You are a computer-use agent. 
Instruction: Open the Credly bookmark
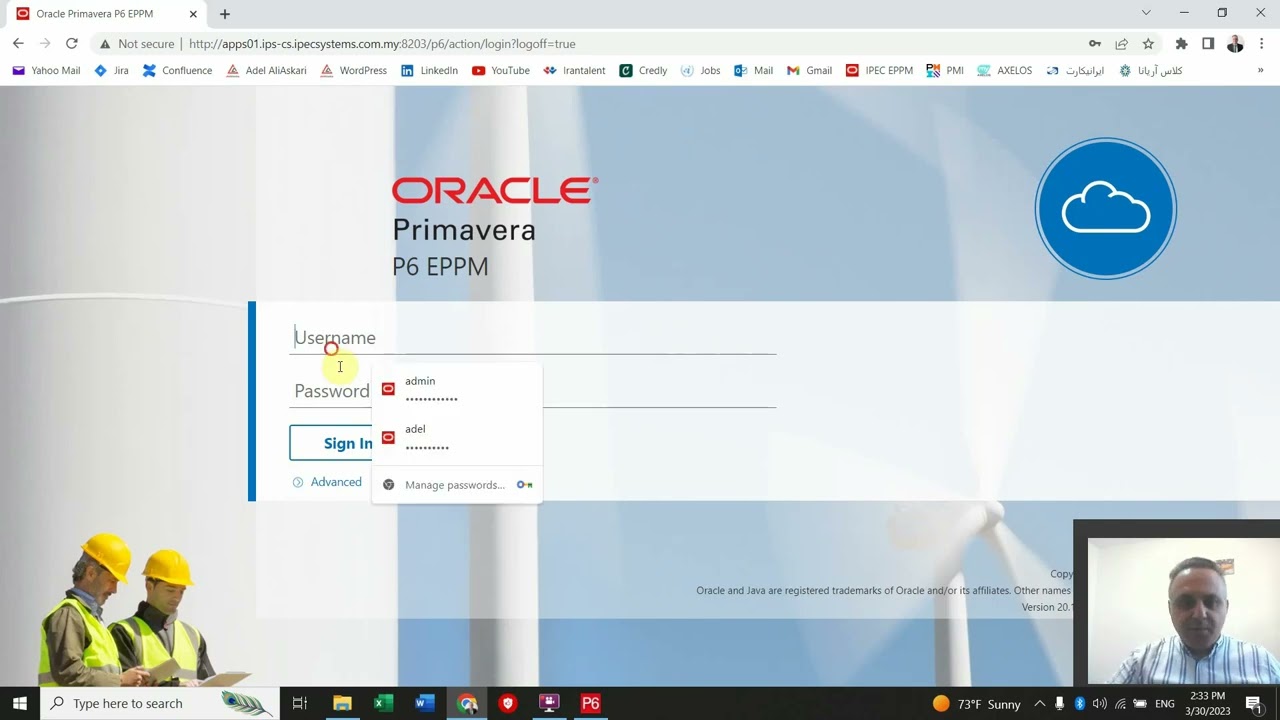(x=643, y=71)
